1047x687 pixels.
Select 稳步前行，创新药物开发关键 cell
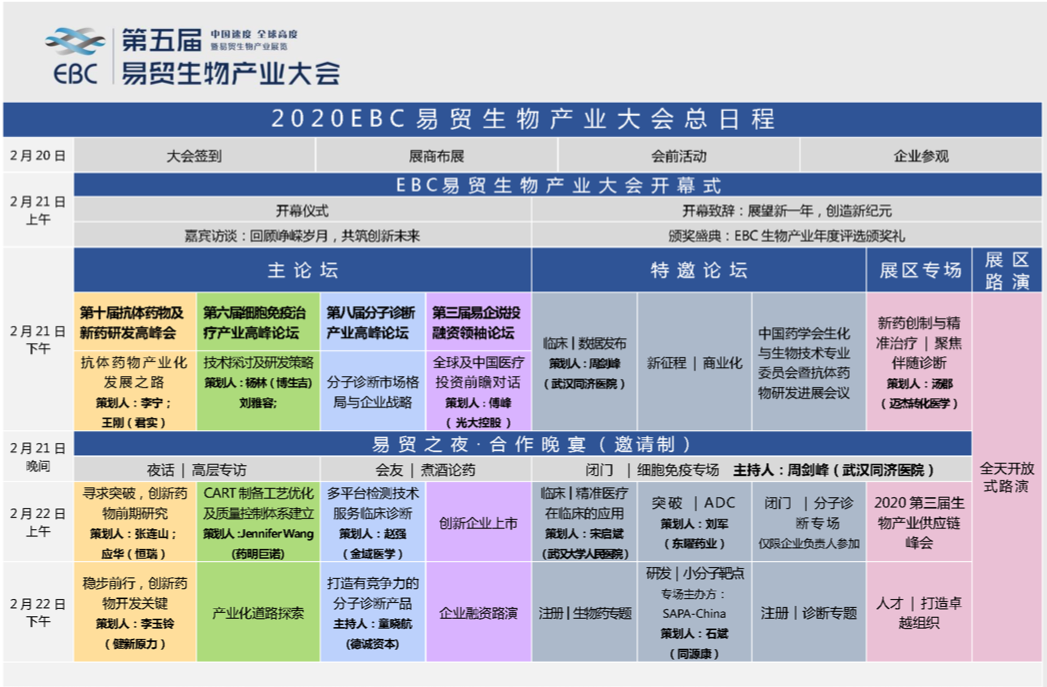(134, 612)
